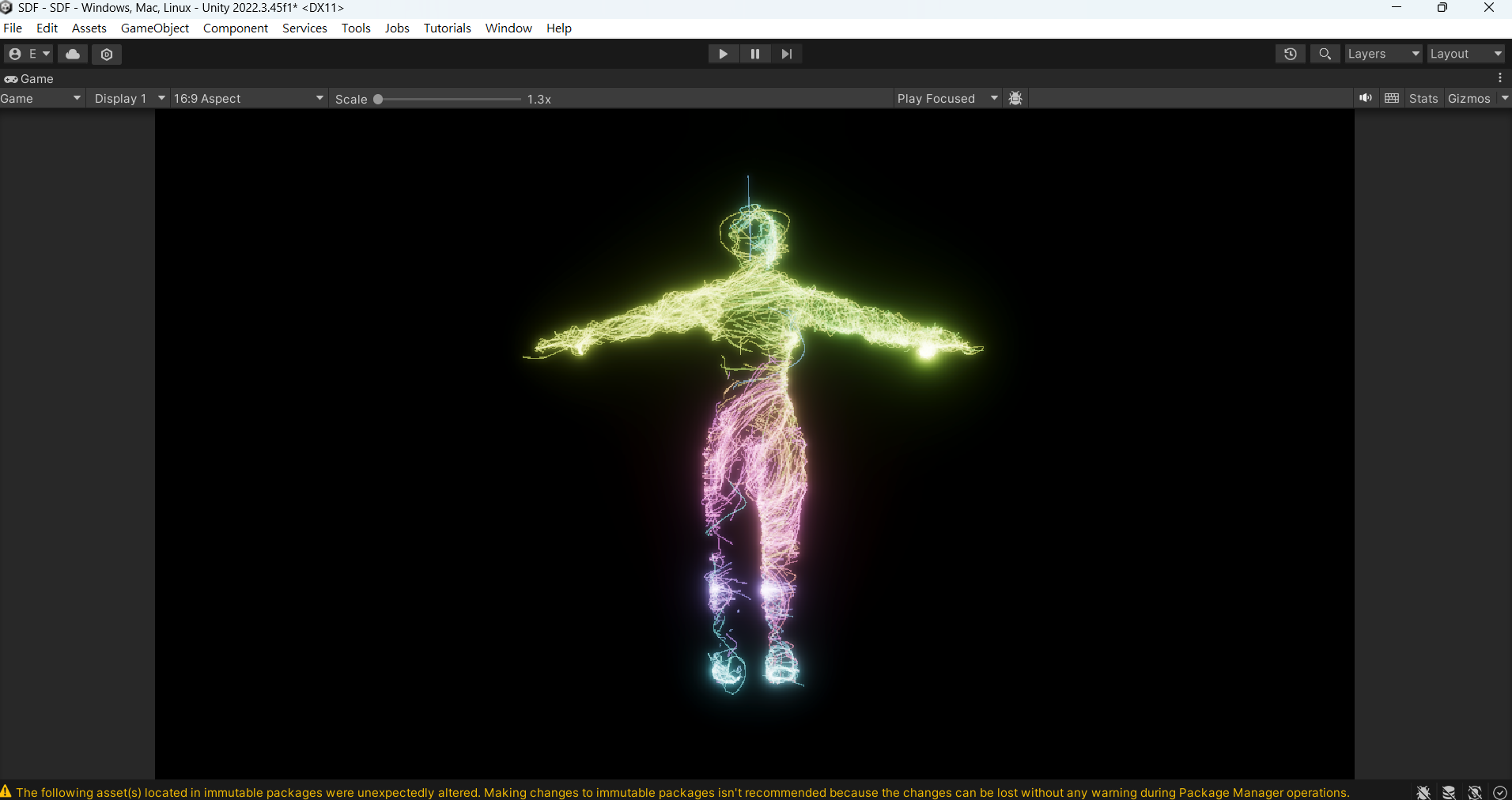Click the Unity logo in title bar
Viewport: 1512px width, 800px height.
click(6, 8)
